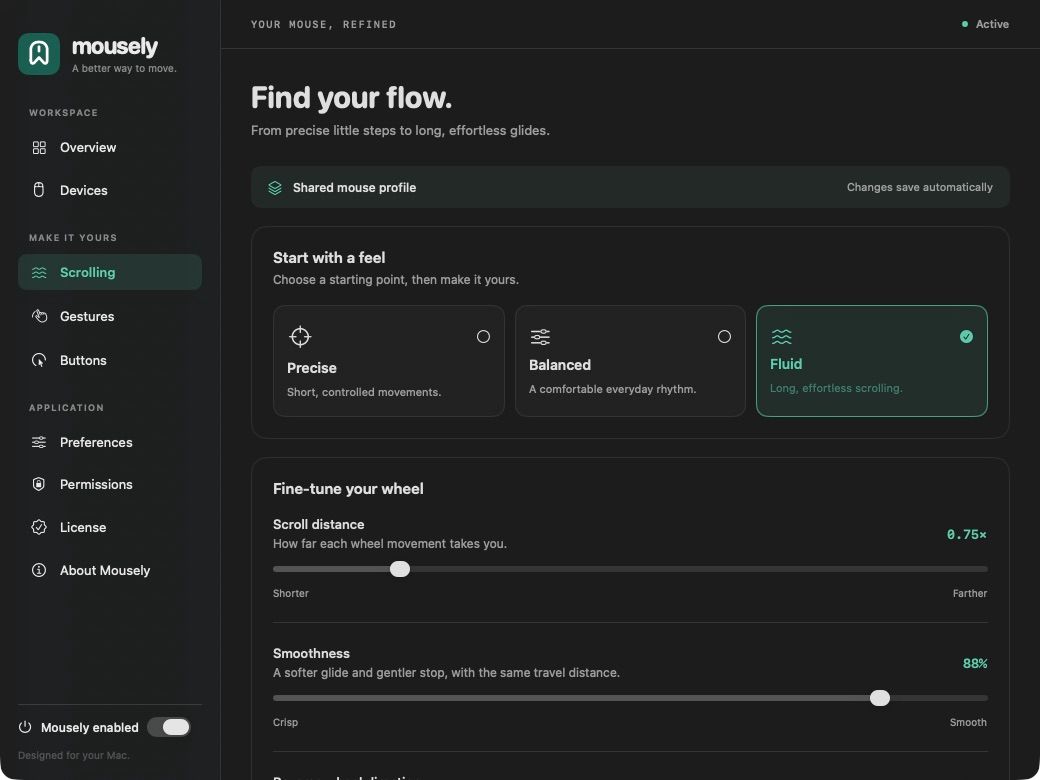
Task: Go to the Gestures page
Action: (x=109, y=316)
